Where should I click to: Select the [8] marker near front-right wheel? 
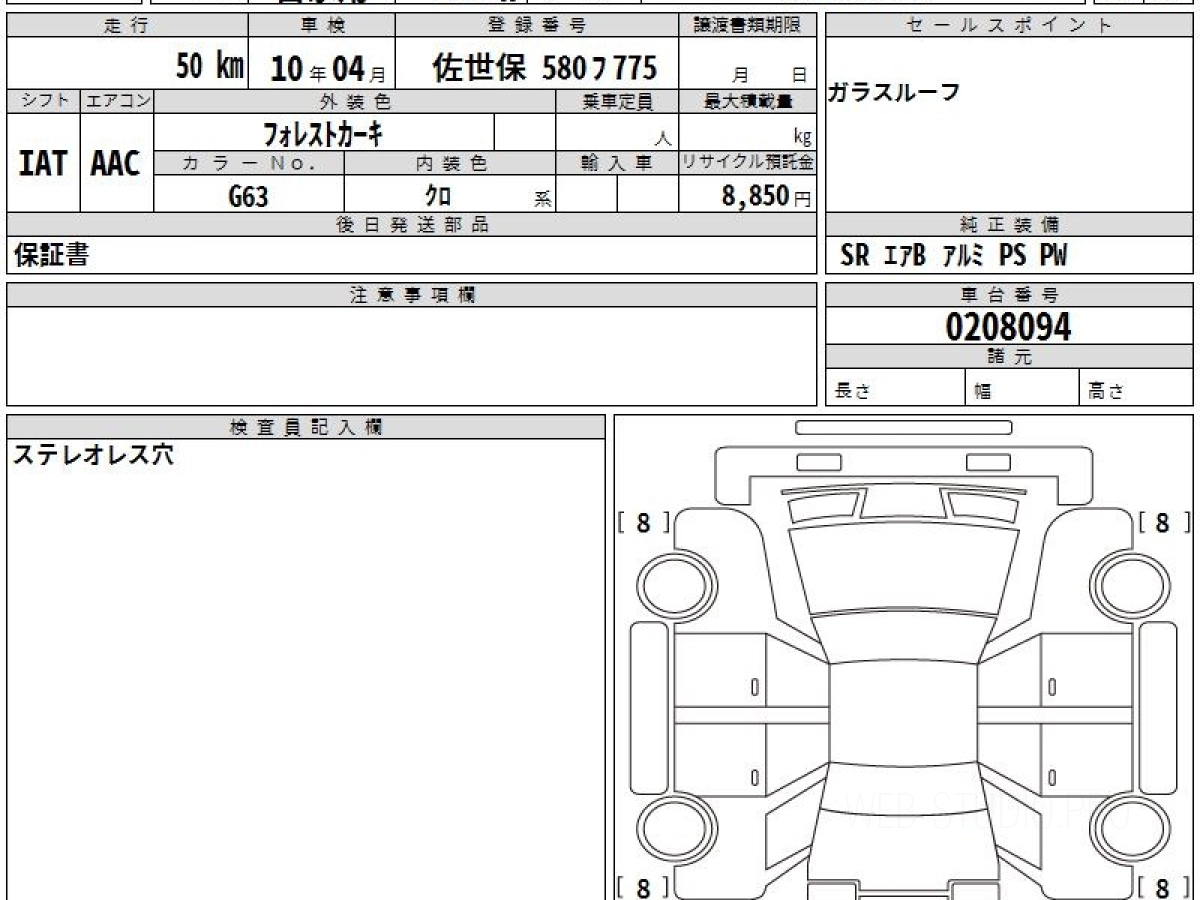[x=1163, y=522]
